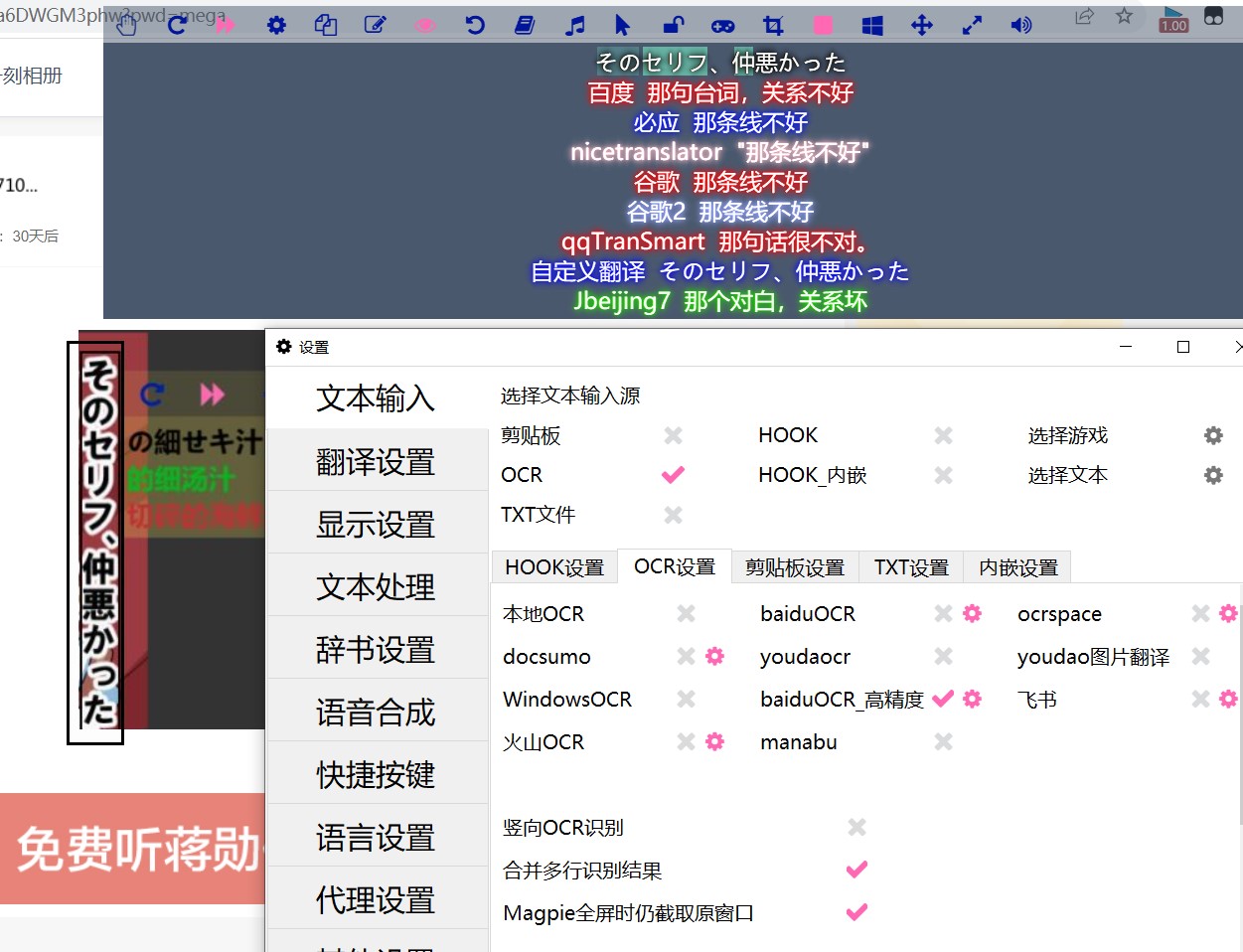Open baiduOCR_高精度 engine settings gear
This screenshot has height=952, width=1243.
tap(973, 699)
